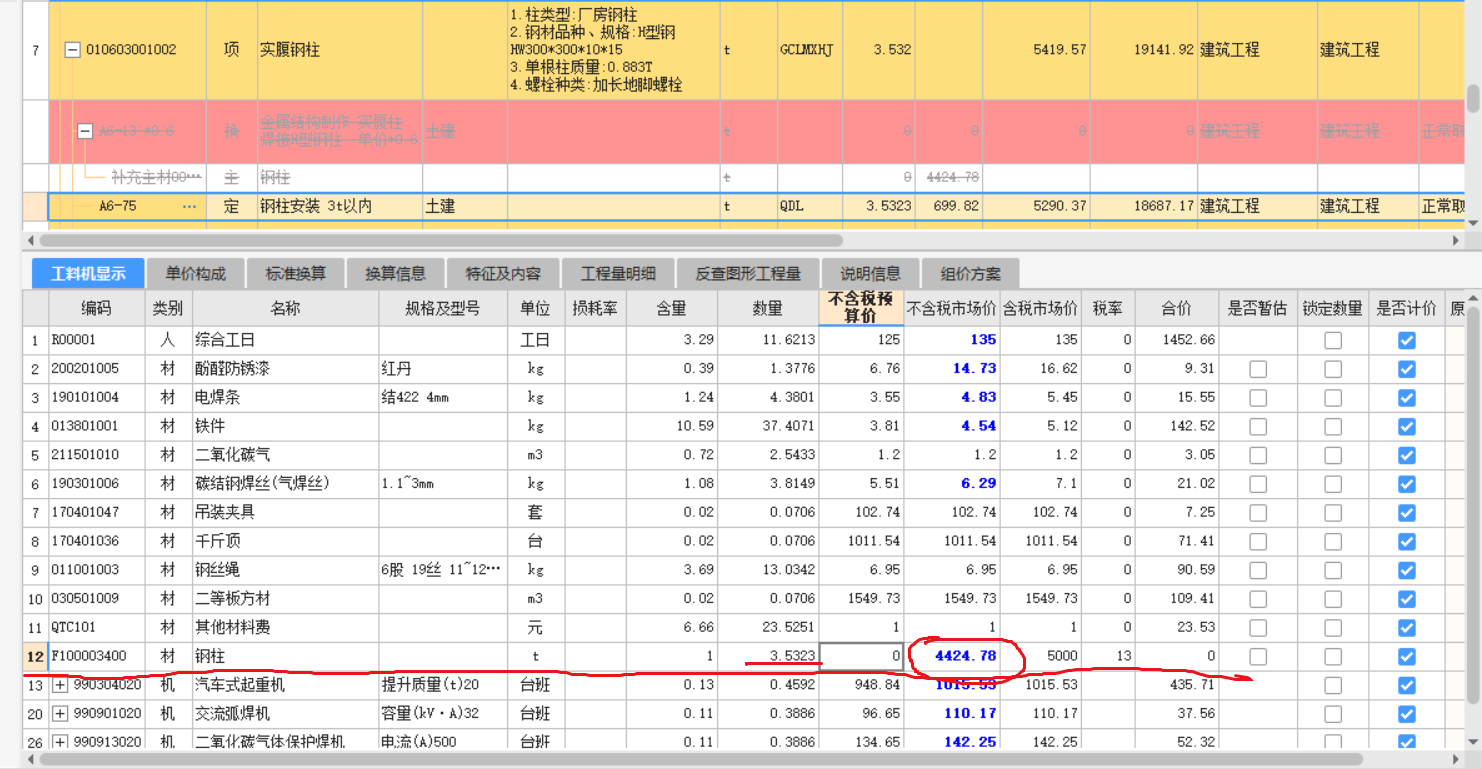Click the right arrow of the upper horizontal scrollbar

tap(1456, 241)
